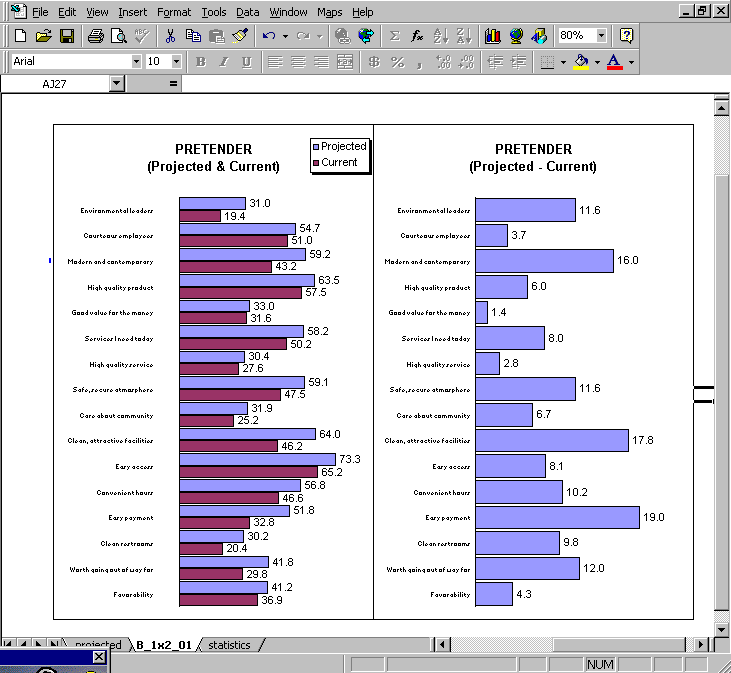
Task: Click the Paste clipboard icon
Action: tap(217, 36)
